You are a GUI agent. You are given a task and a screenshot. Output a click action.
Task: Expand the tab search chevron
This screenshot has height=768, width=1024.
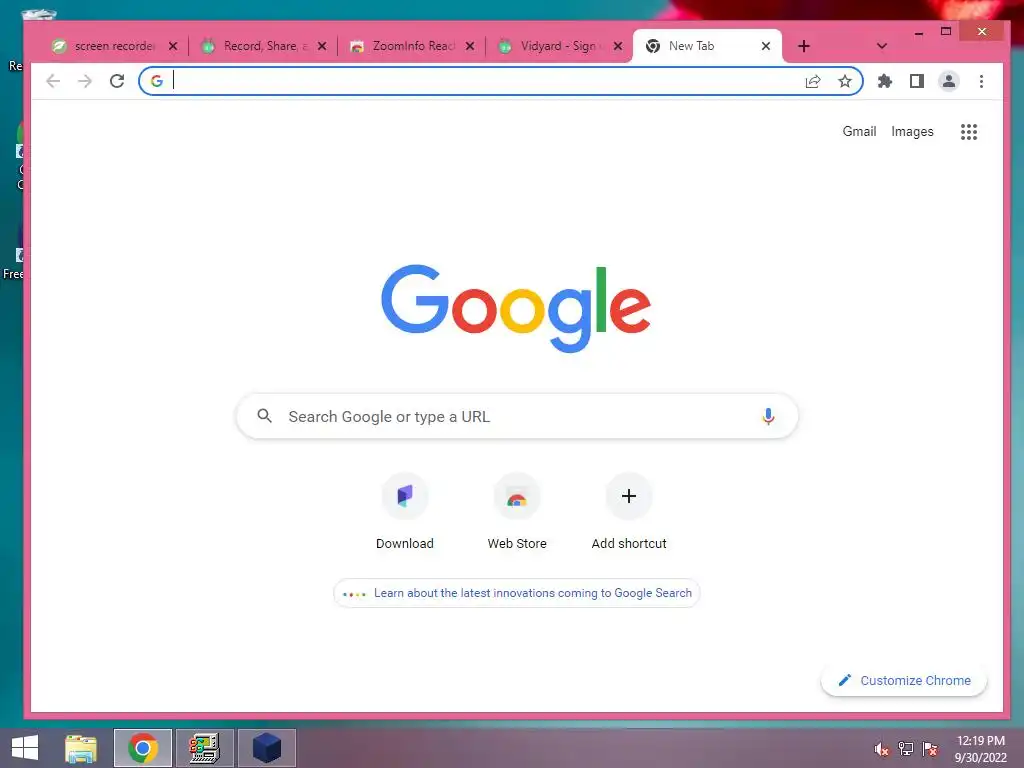coord(882,46)
